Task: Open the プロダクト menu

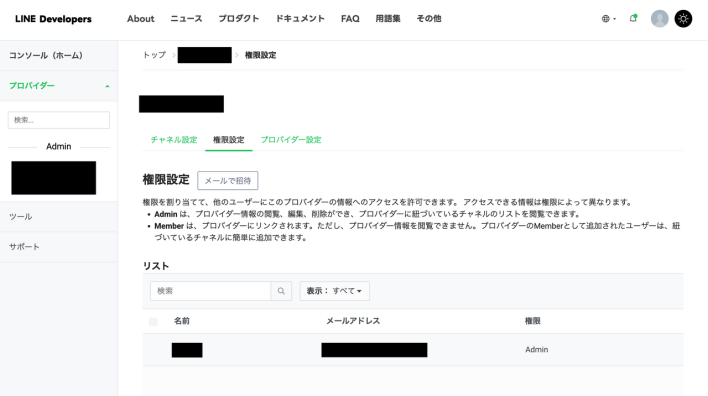Action: (238, 19)
